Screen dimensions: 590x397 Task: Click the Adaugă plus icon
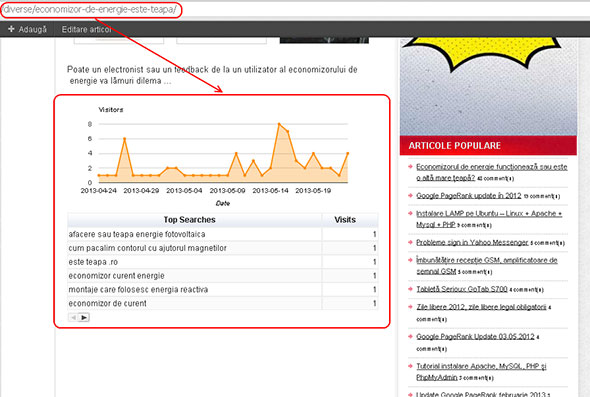coord(11,29)
